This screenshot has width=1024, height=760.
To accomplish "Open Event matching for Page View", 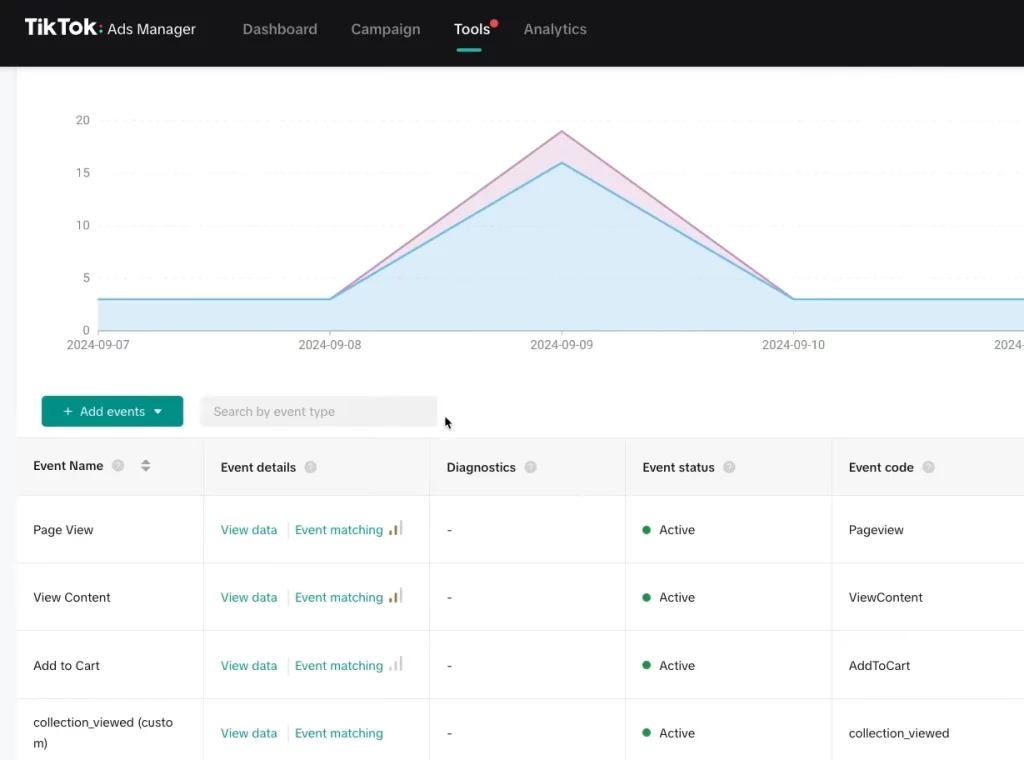I will click(339, 530).
